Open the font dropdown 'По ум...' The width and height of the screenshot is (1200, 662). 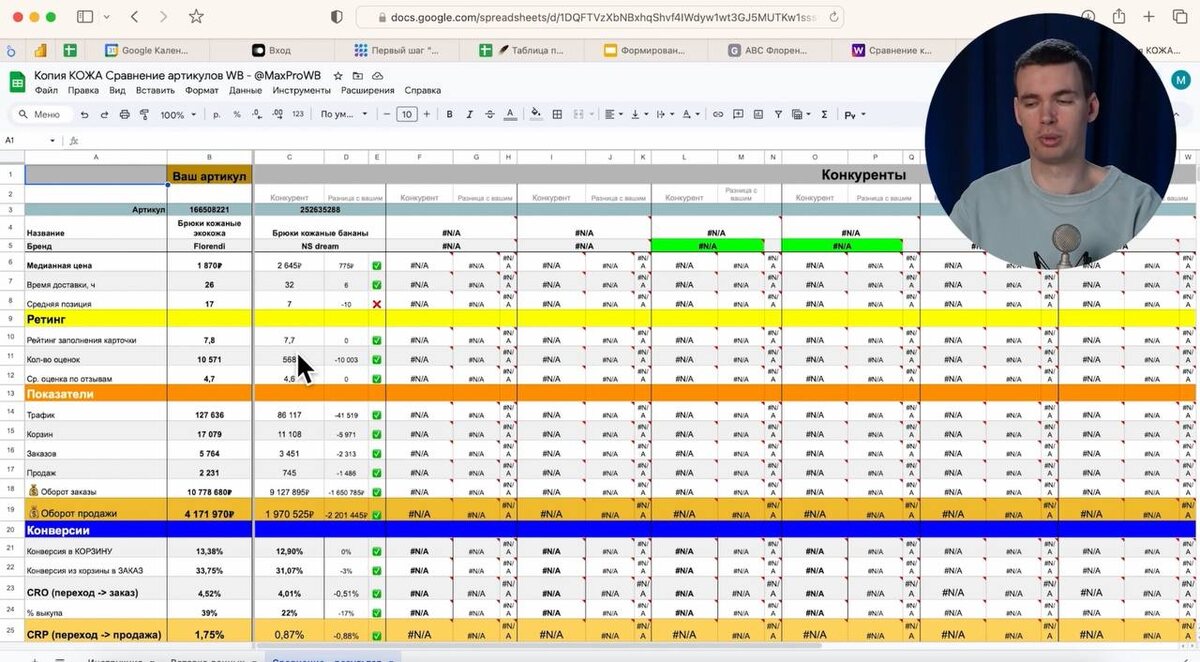point(344,115)
